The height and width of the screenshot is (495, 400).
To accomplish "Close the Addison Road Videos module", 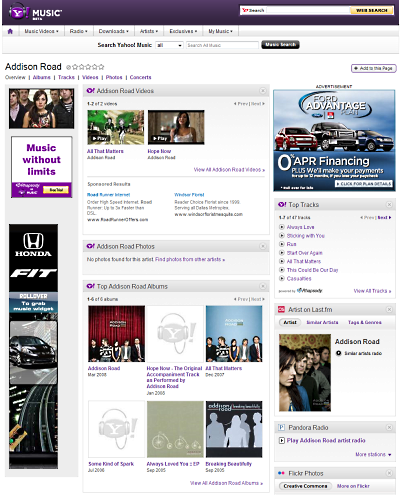I will pyautogui.click(x=263, y=91).
